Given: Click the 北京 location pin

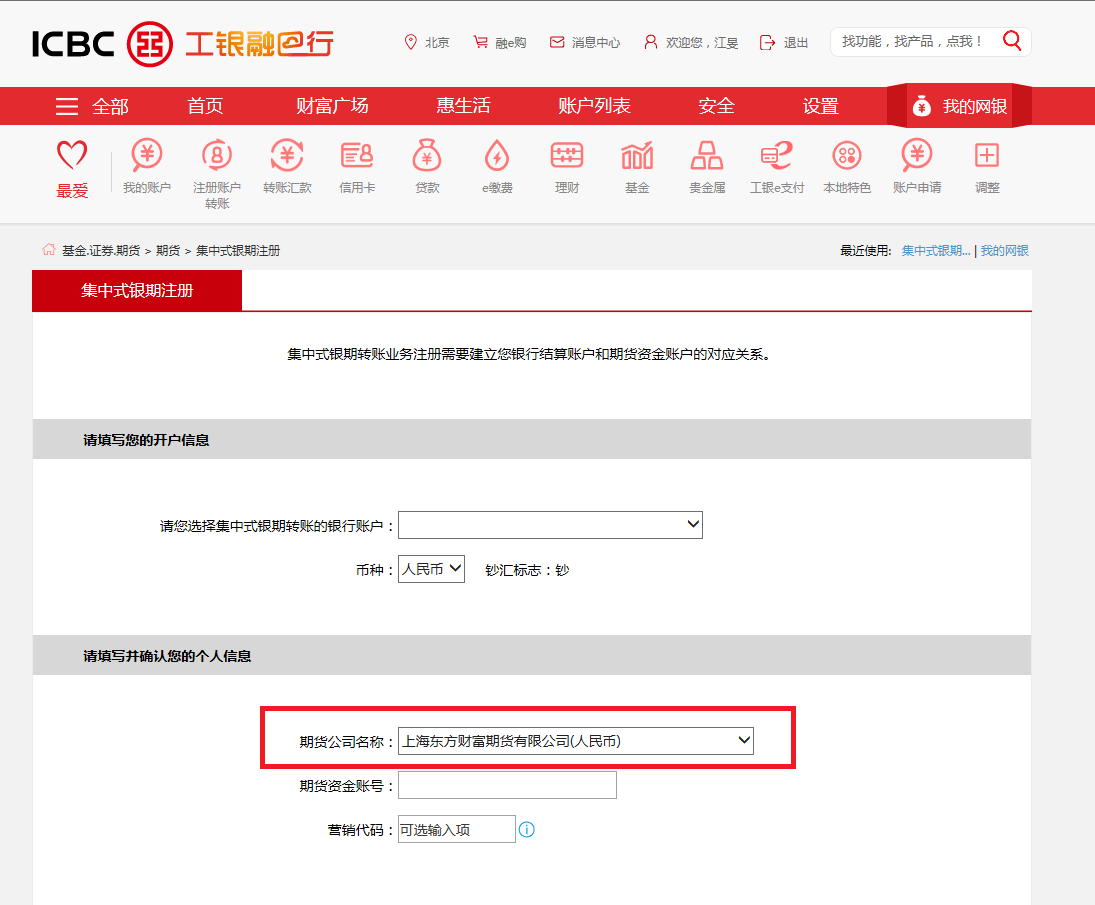Looking at the screenshot, I should [x=411, y=42].
